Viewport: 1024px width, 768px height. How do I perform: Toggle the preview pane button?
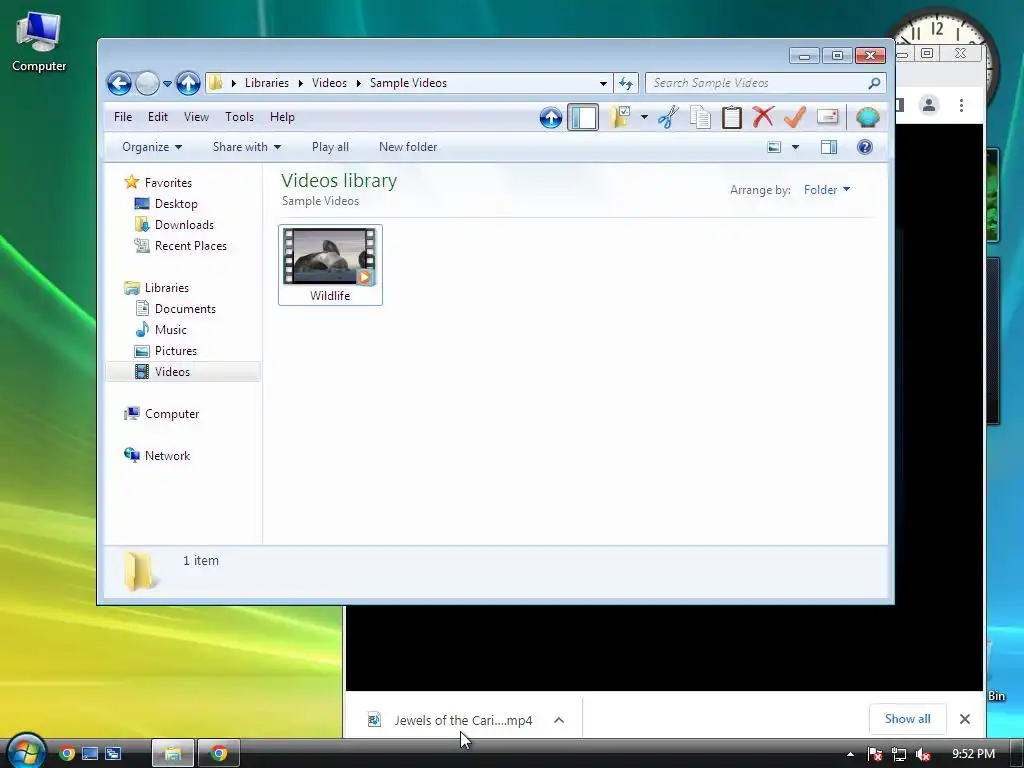[x=829, y=147]
